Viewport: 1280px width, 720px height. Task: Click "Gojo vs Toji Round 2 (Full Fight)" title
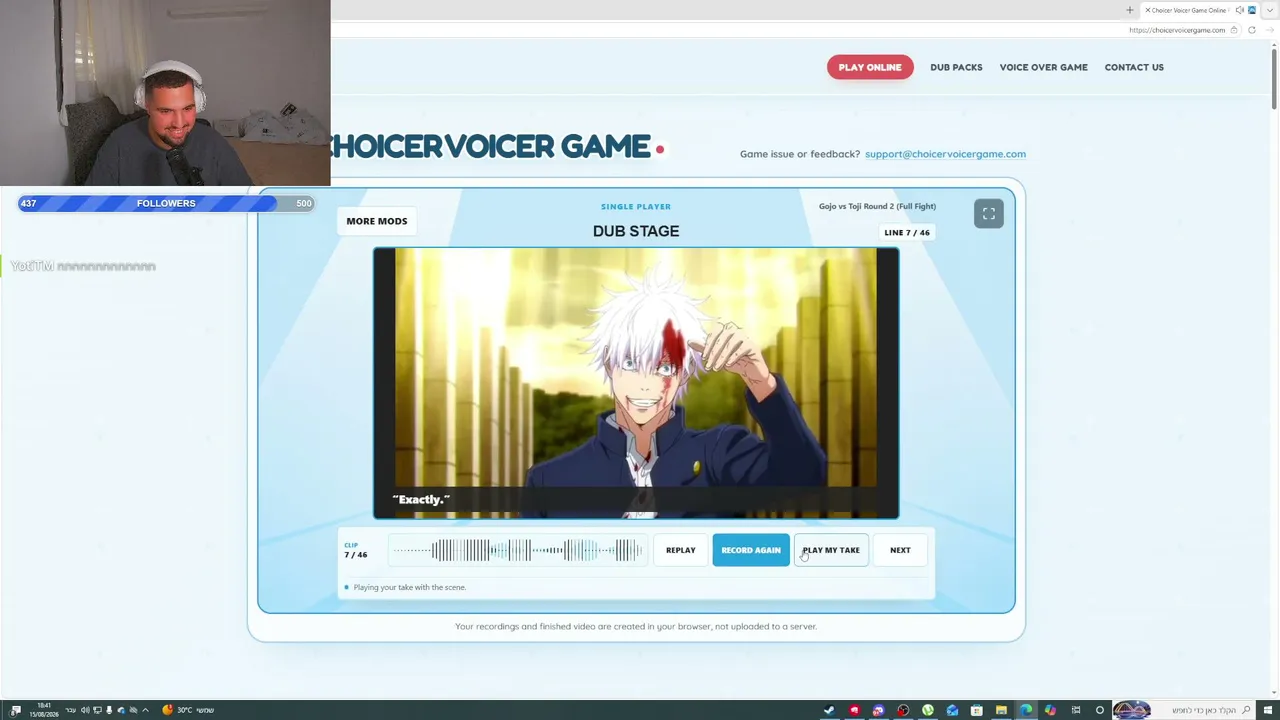877,206
